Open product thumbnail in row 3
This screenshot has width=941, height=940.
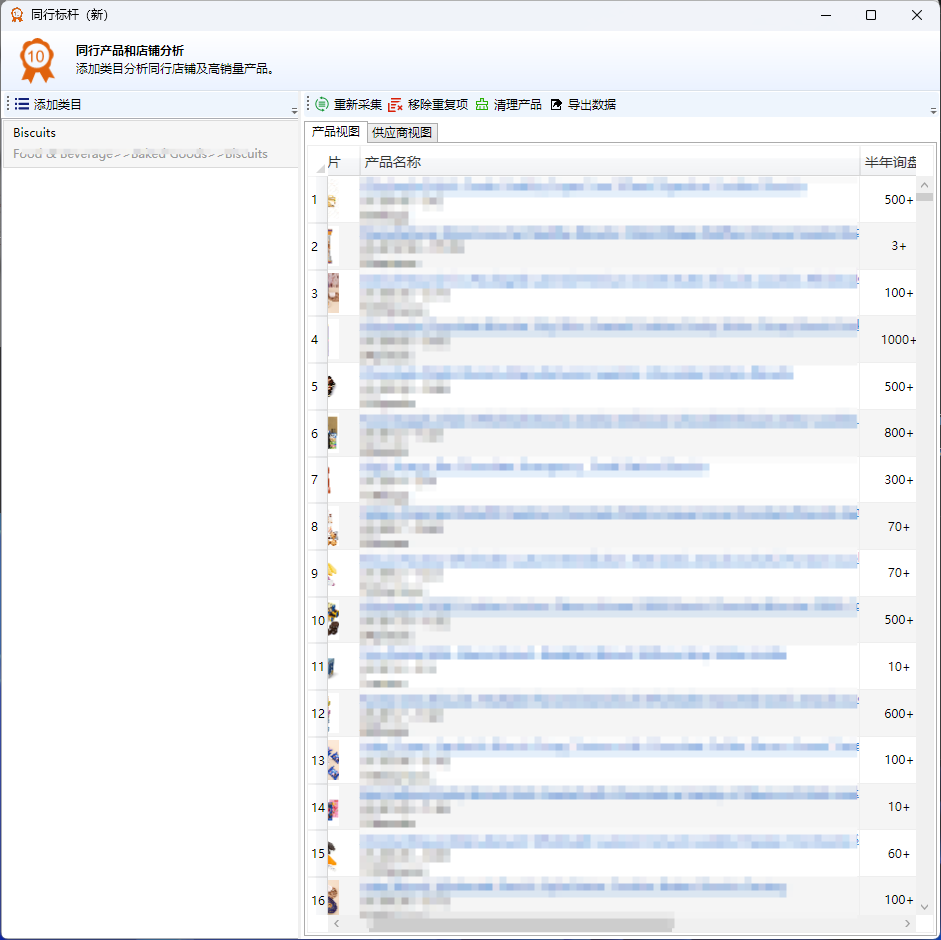point(333,293)
